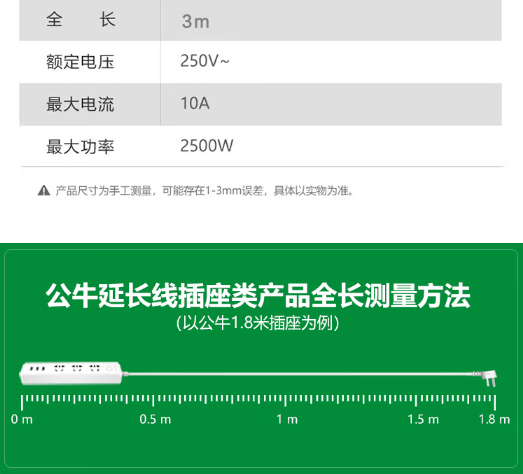Click the plug at cable end
Image resolution: width=523 pixels, height=474 pixels.
488,378
